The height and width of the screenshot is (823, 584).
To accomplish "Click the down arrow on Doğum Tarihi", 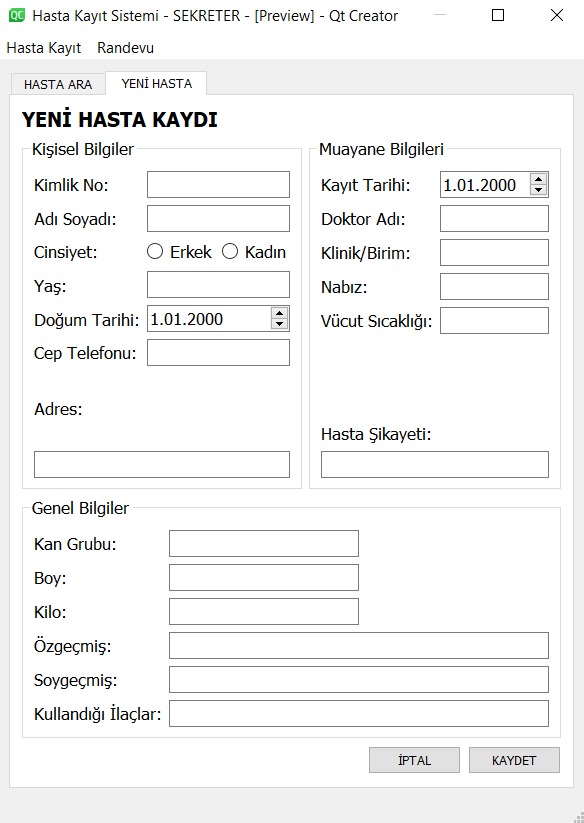I will pos(281,325).
